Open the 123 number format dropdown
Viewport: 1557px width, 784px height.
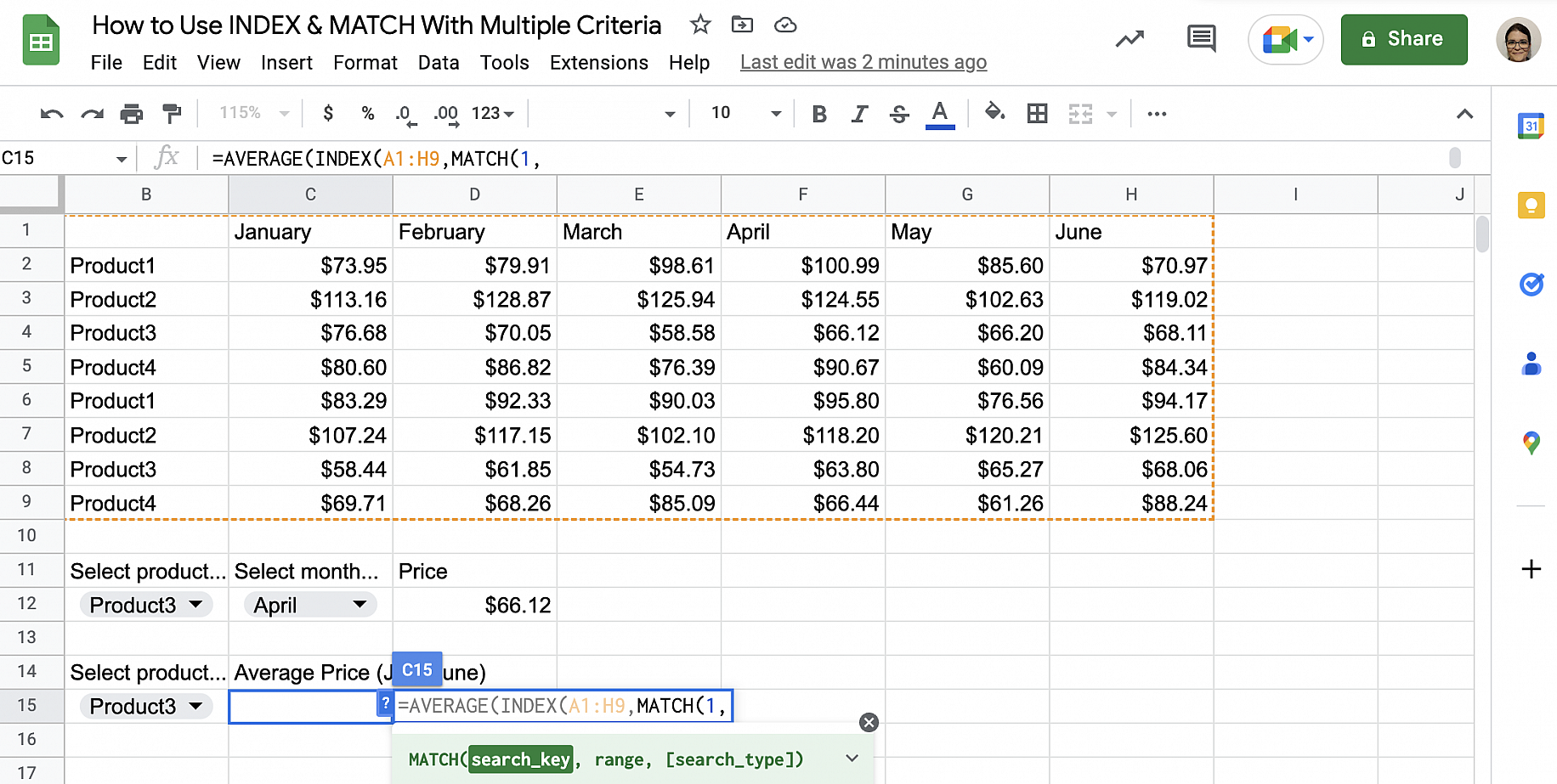click(x=493, y=113)
